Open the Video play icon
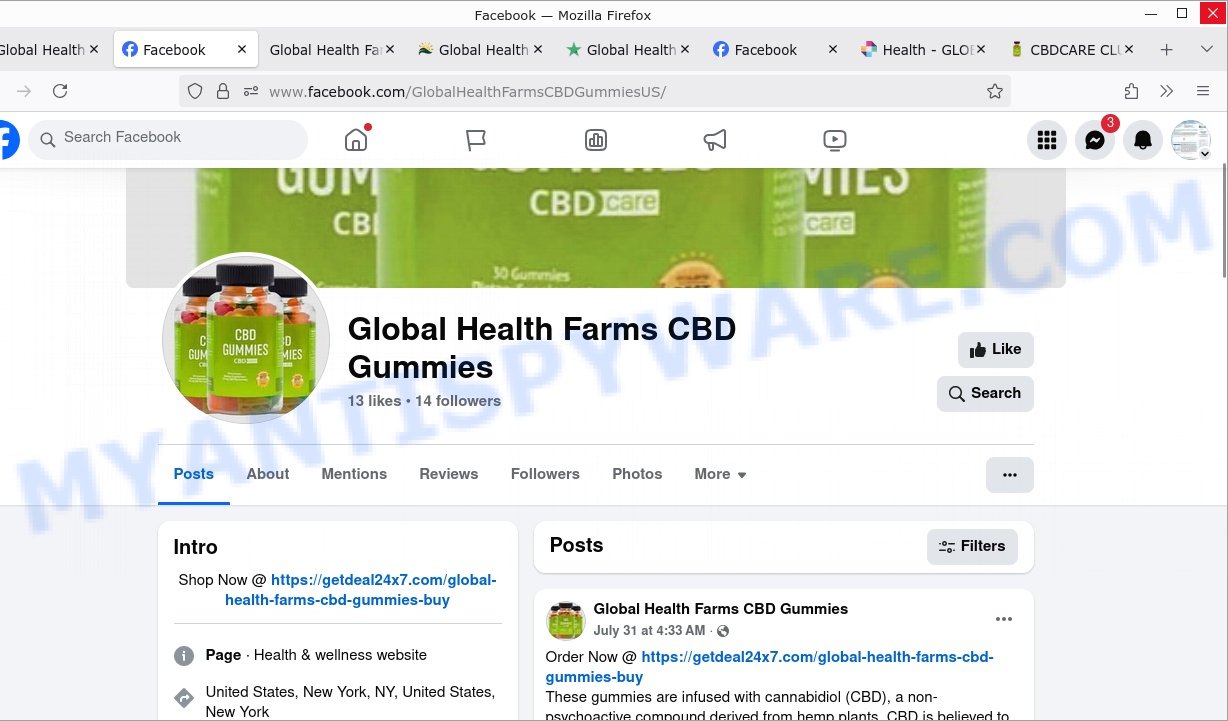 click(x=835, y=141)
